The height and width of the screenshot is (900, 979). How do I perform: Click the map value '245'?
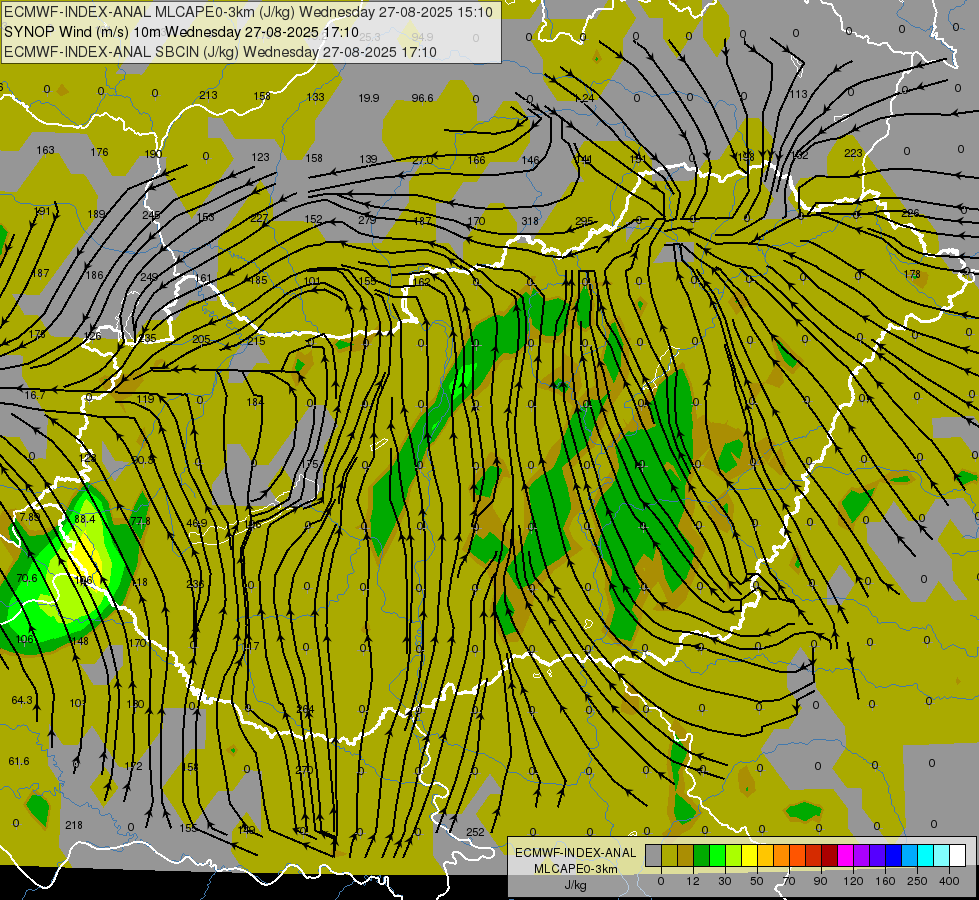click(151, 215)
